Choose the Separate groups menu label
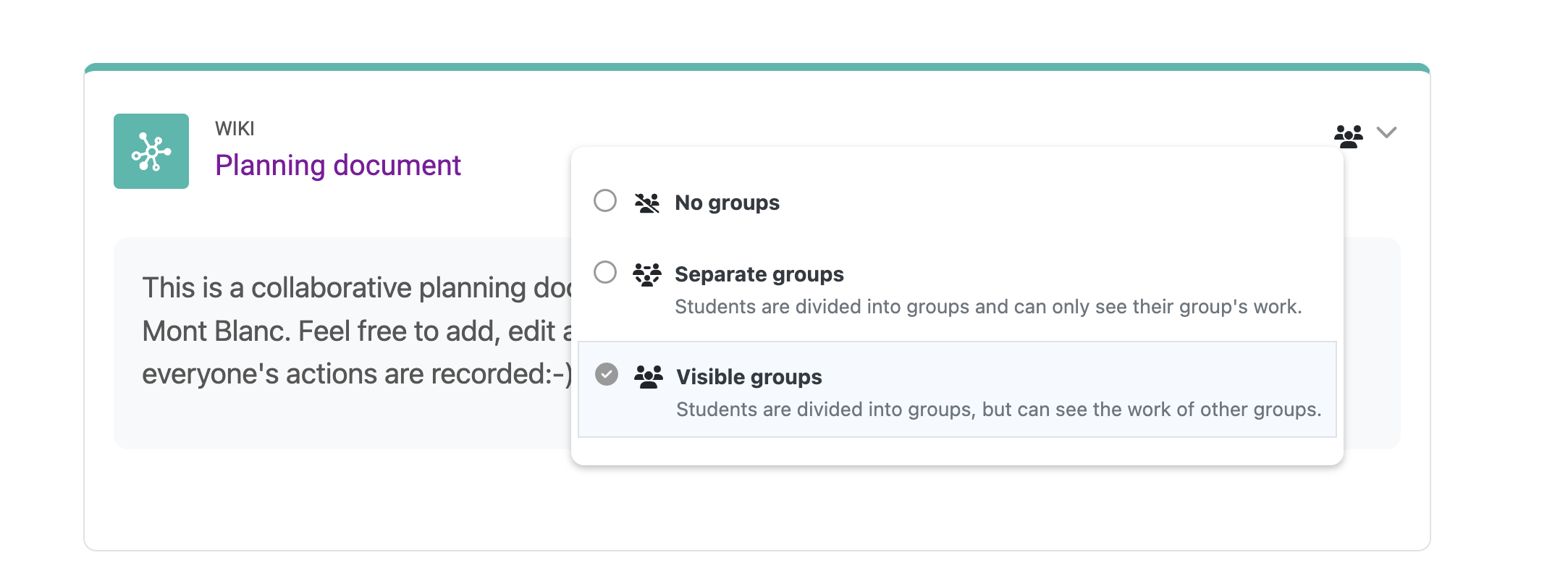 [x=759, y=274]
